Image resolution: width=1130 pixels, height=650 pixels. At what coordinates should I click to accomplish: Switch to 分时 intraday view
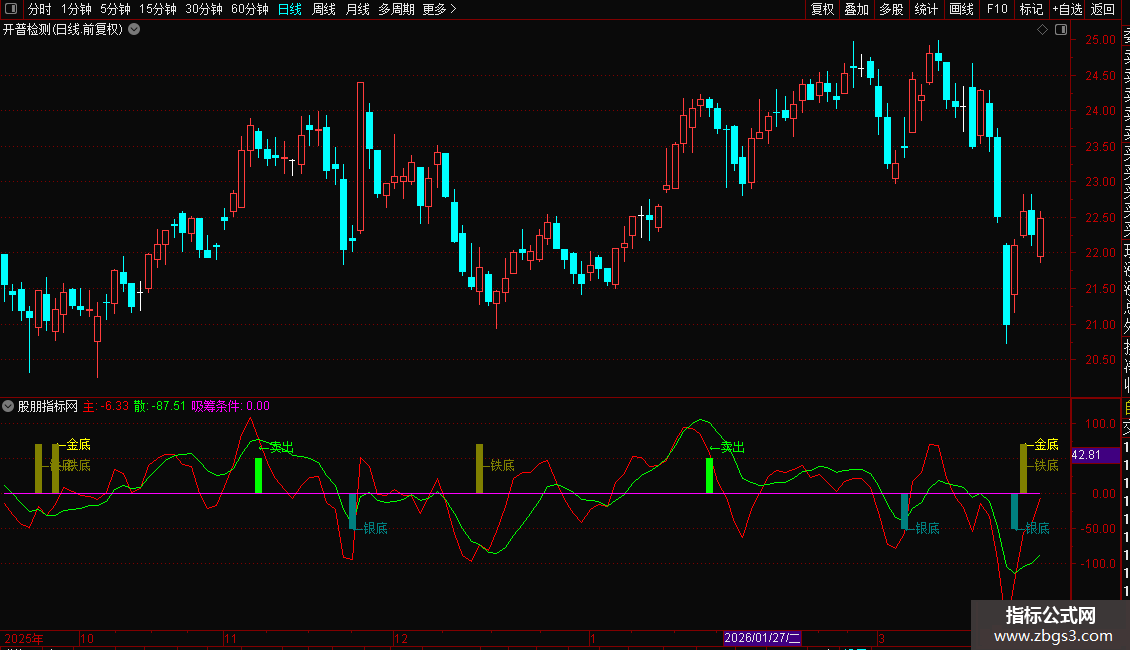point(39,9)
